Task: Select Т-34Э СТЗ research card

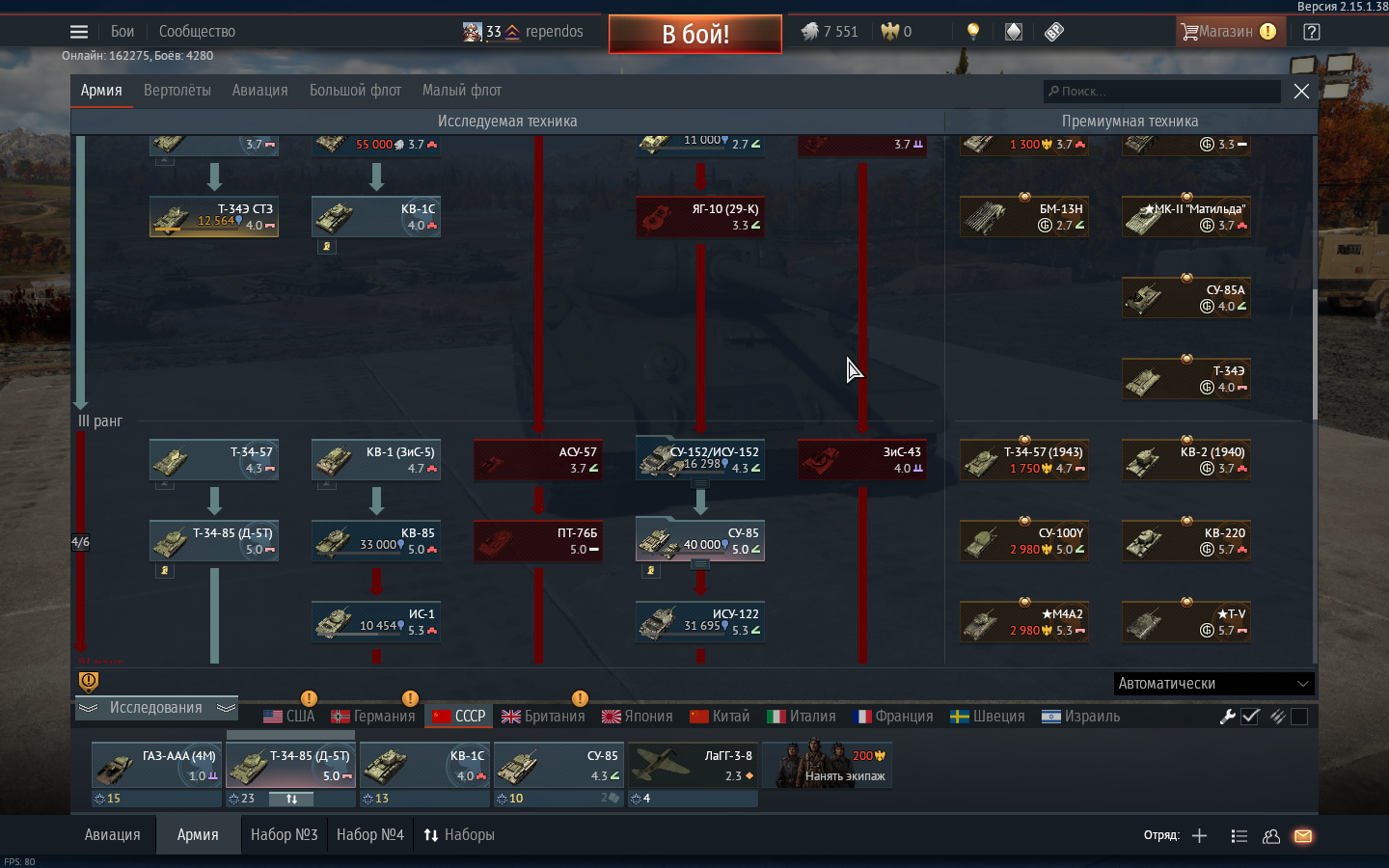Action: [x=214, y=217]
